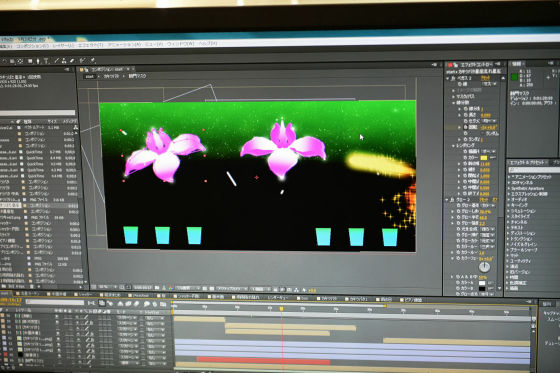Switch to the Effects & Presets panel tab
The image size is (560, 373).
coord(528,162)
